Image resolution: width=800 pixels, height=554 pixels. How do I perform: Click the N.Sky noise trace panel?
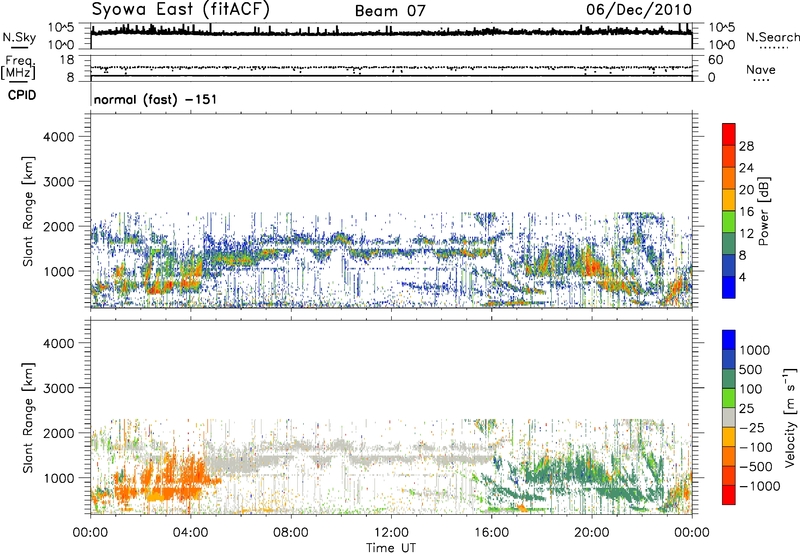[391, 36]
